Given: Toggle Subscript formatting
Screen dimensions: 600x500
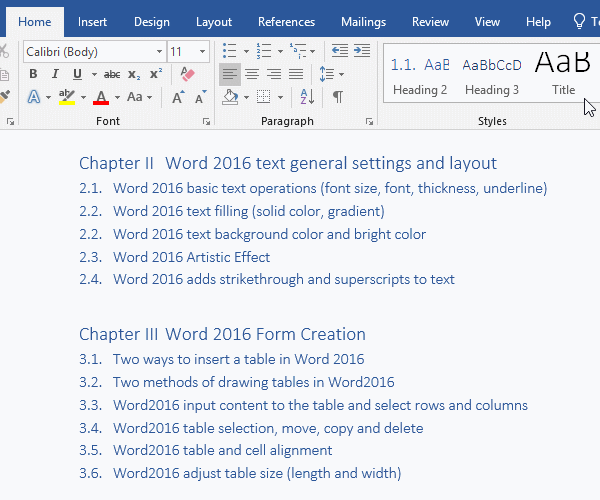Looking at the screenshot, I should pos(134,74).
